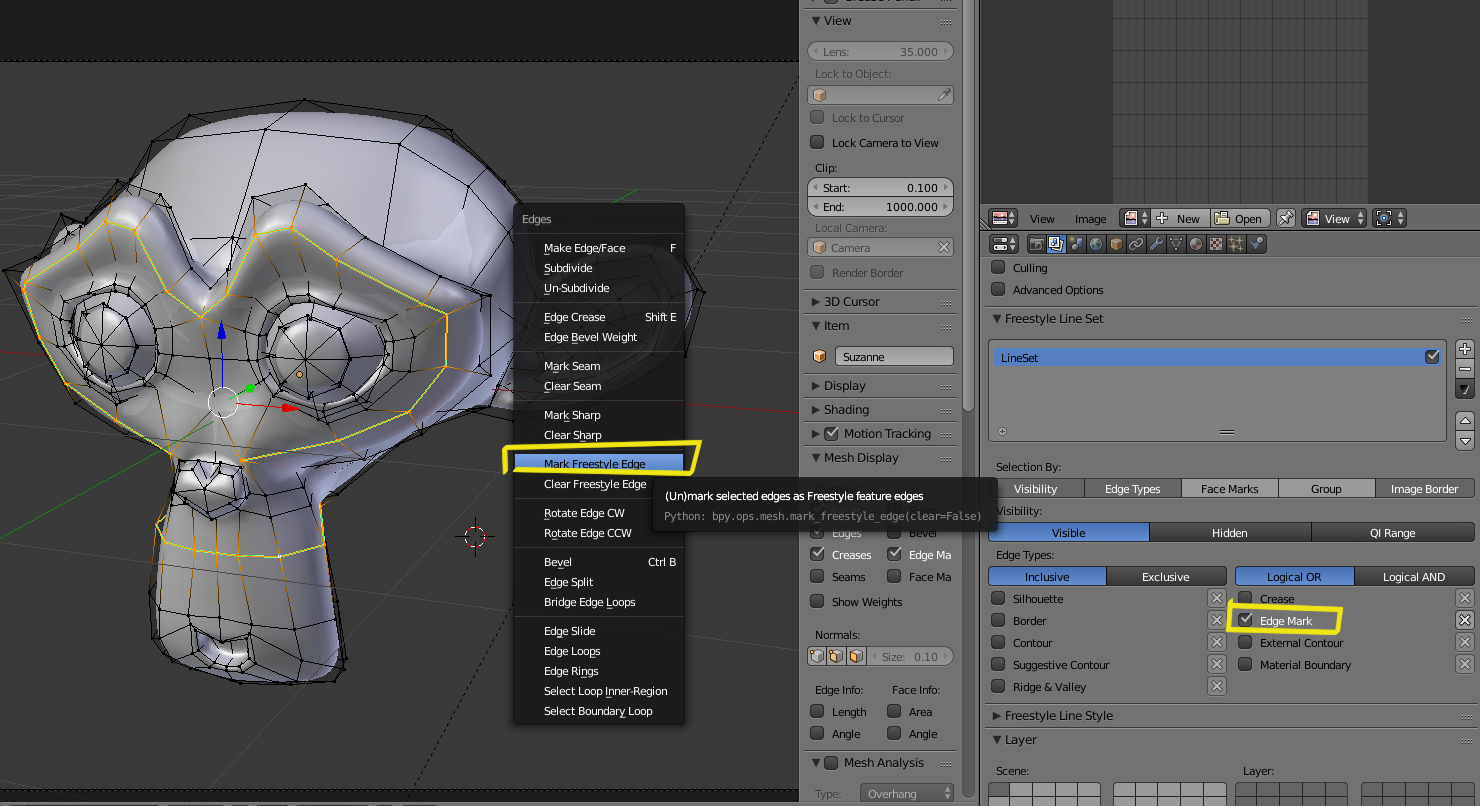Choose Mark Freestyle Edge from Edges menu
Screen dimensions: 1480x806
595,464
